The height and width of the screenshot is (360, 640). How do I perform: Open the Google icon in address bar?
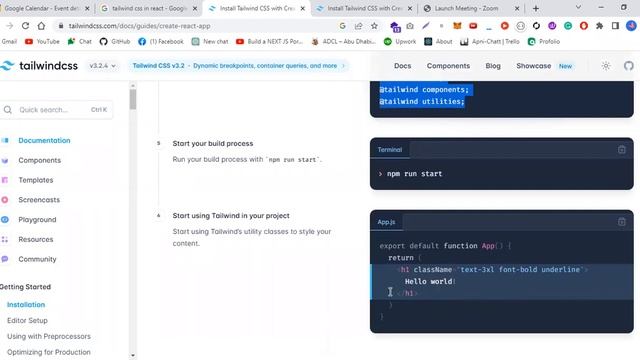[342, 26]
